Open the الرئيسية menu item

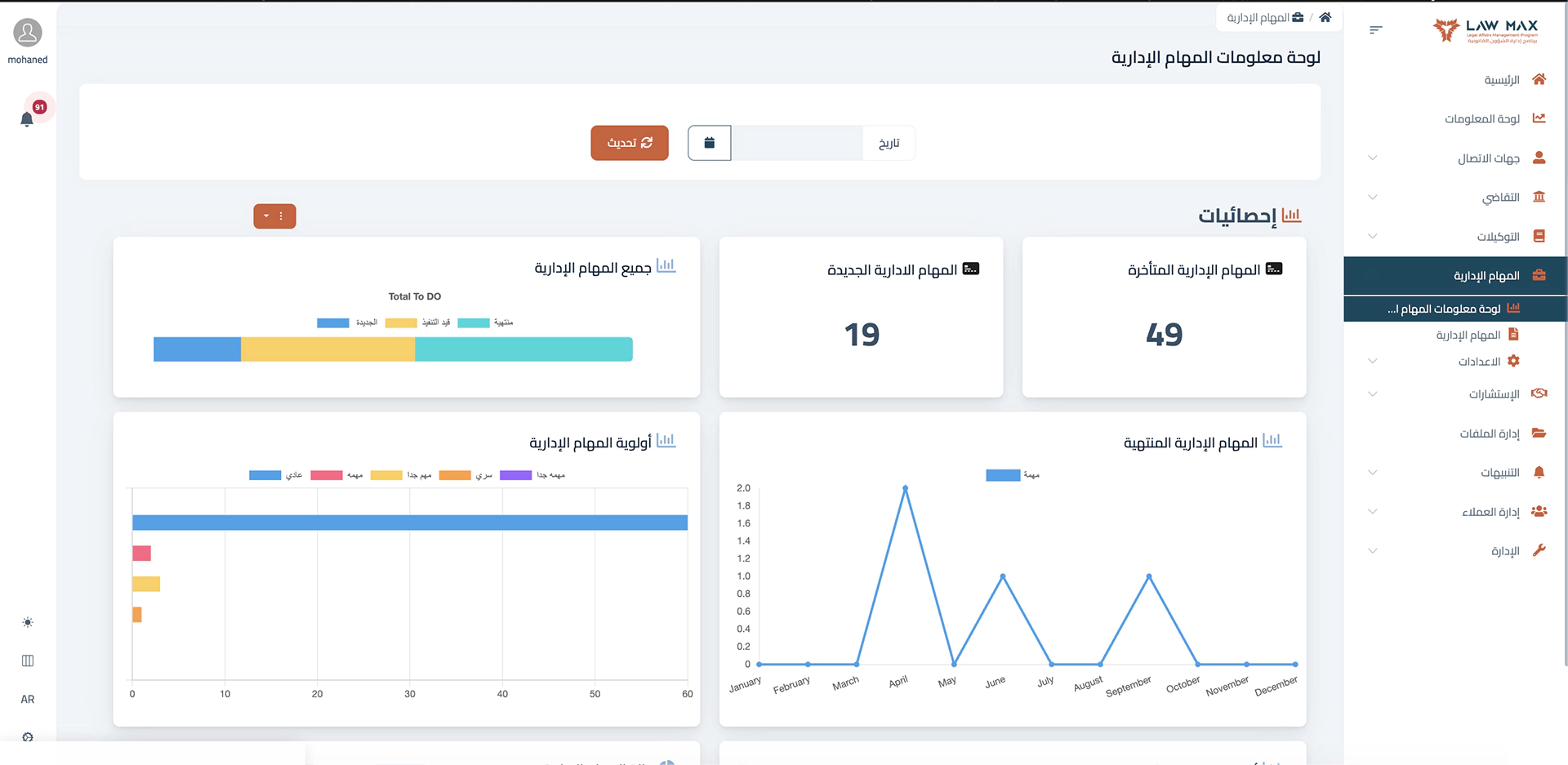click(1501, 80)
